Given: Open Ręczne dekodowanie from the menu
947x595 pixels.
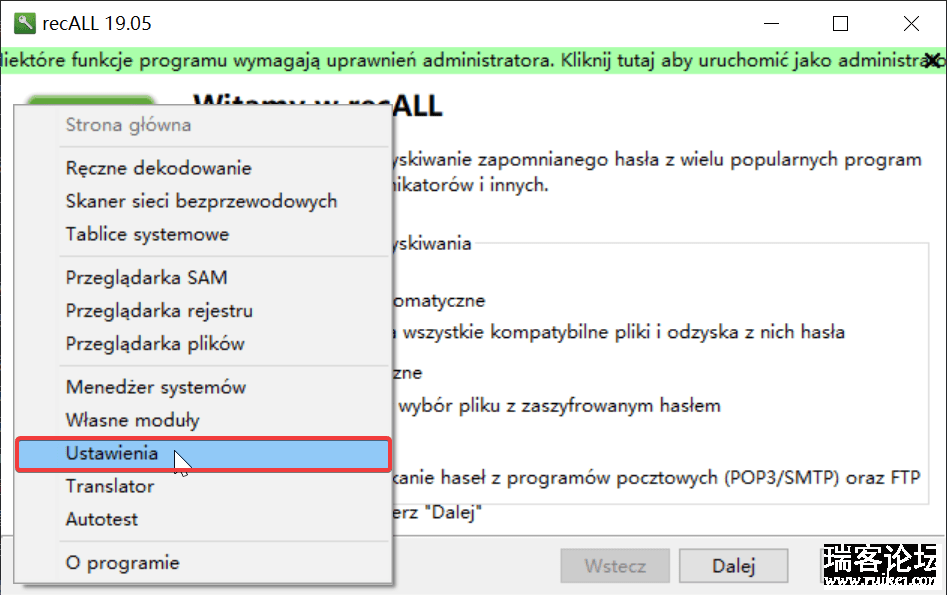Looking at the screenshot, I should tap(204, 168).
